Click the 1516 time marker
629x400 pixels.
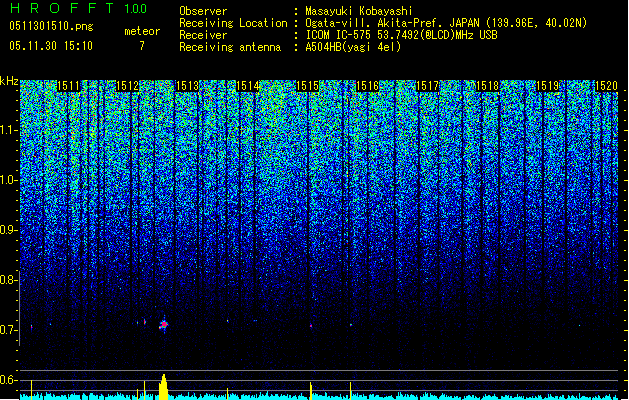point(368,86)
